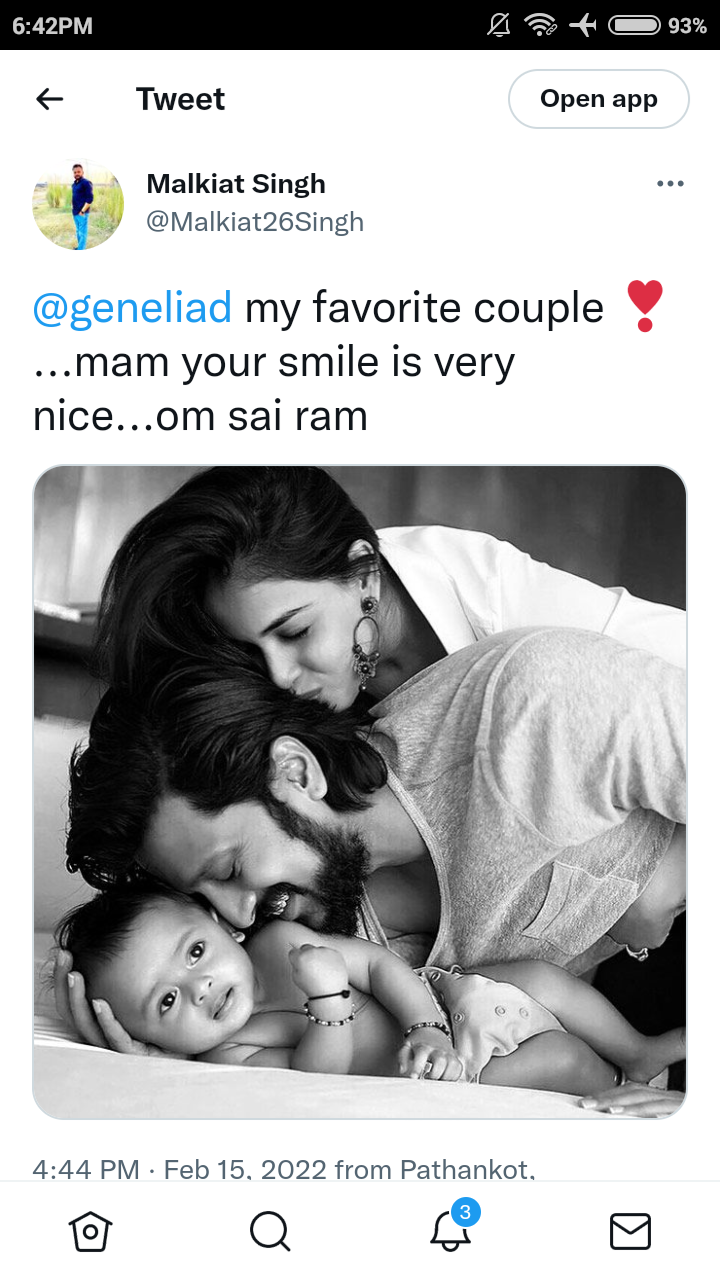
Task: Open the @geneliad mention link
Action: click(132, 308)
